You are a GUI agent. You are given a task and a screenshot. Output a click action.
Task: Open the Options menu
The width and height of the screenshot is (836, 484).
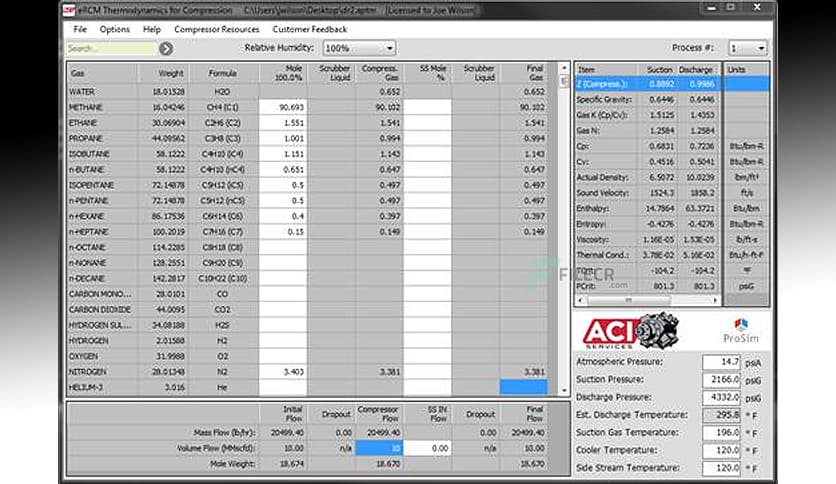[x=115, y=29]
